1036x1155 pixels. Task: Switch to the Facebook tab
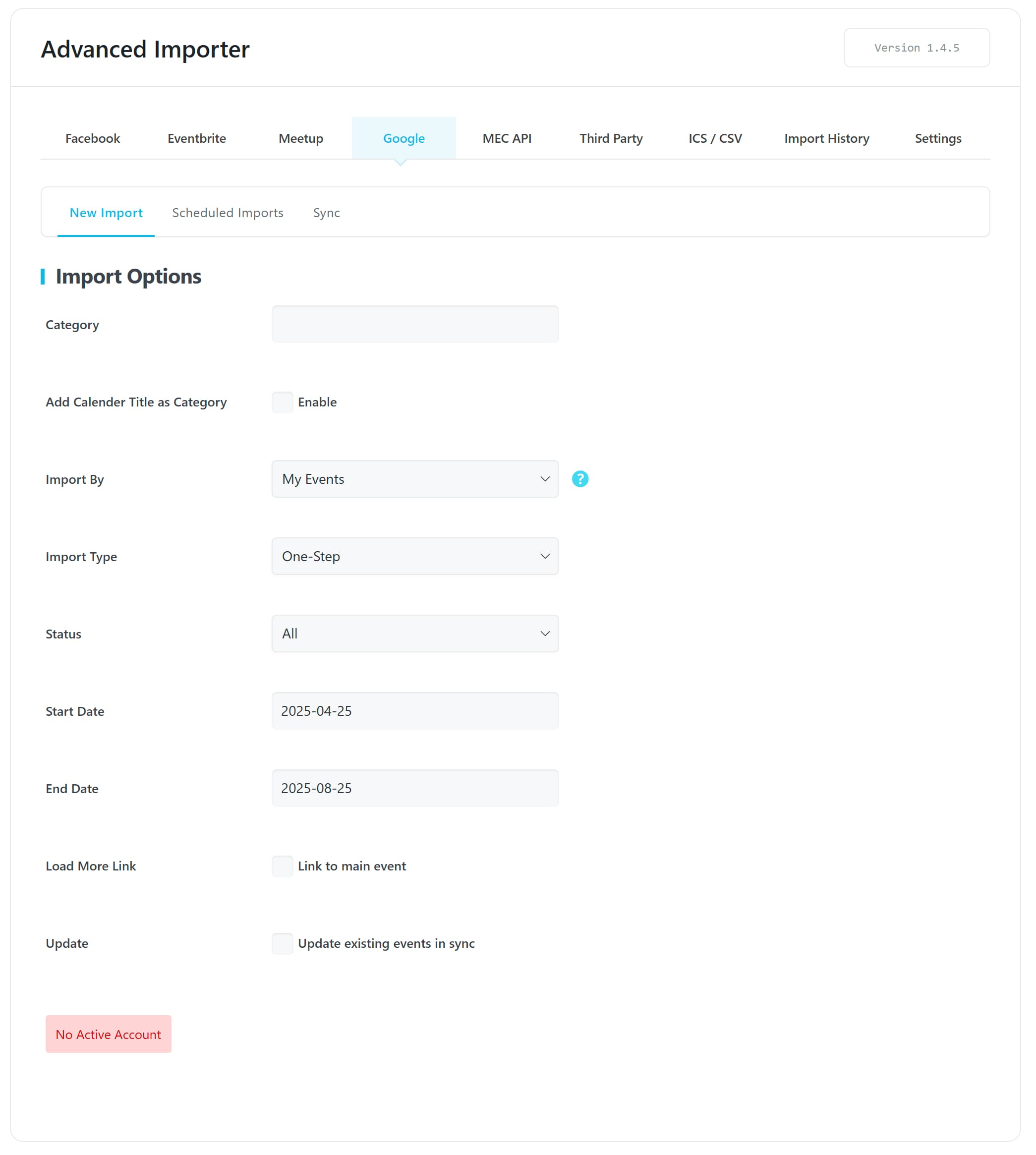pos(93,138)
